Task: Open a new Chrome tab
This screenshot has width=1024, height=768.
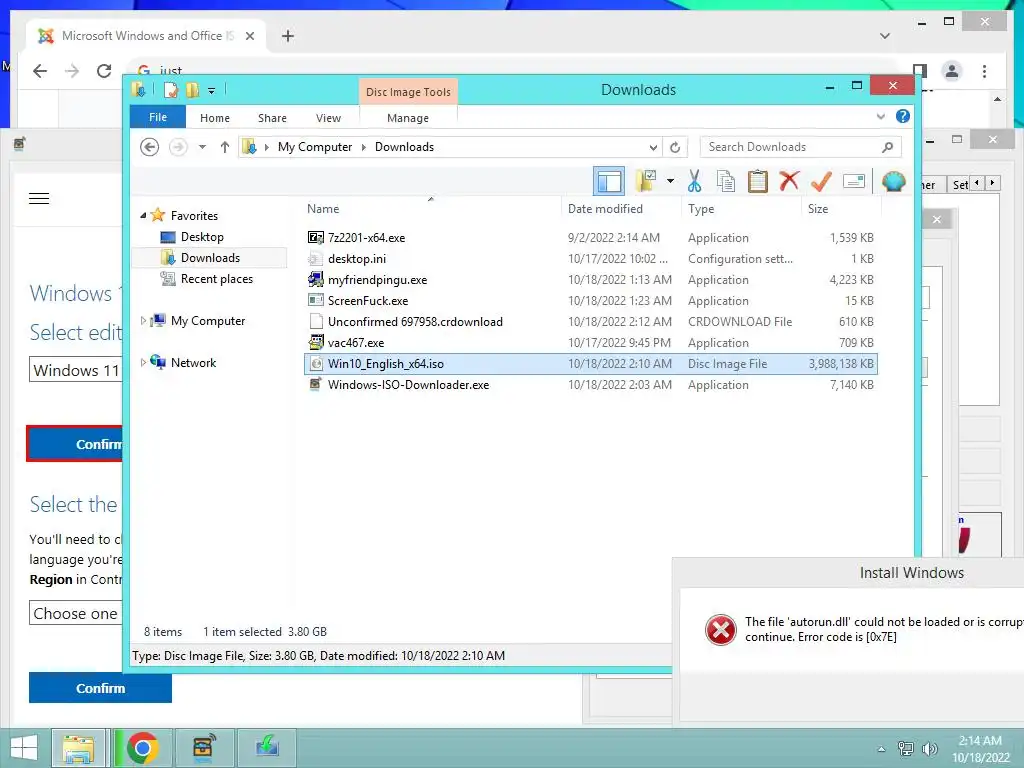Action: 288,36
